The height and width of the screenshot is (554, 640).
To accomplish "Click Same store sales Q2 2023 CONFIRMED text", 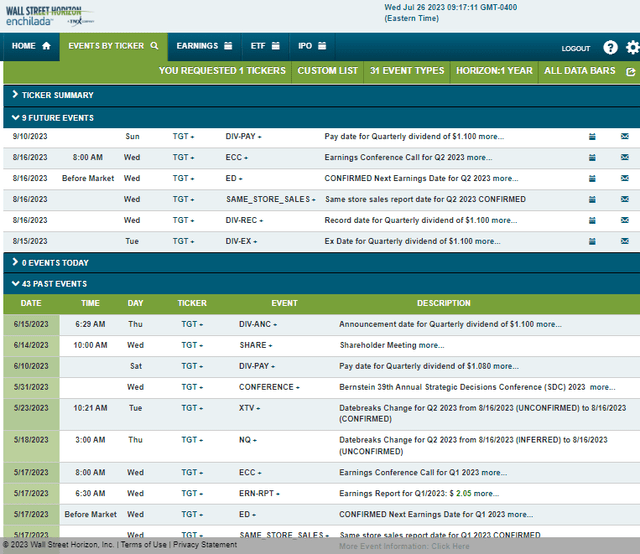I will (x=425, y=200).
